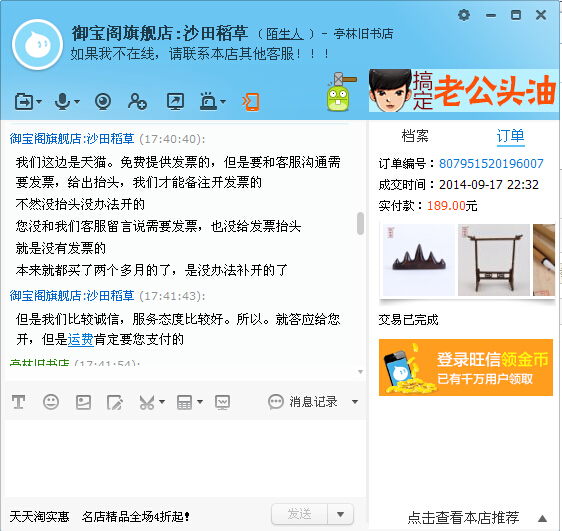562x531 pixels.
Task: Open 名店精品全场4折起 promotion link
Action: point(136,516)
